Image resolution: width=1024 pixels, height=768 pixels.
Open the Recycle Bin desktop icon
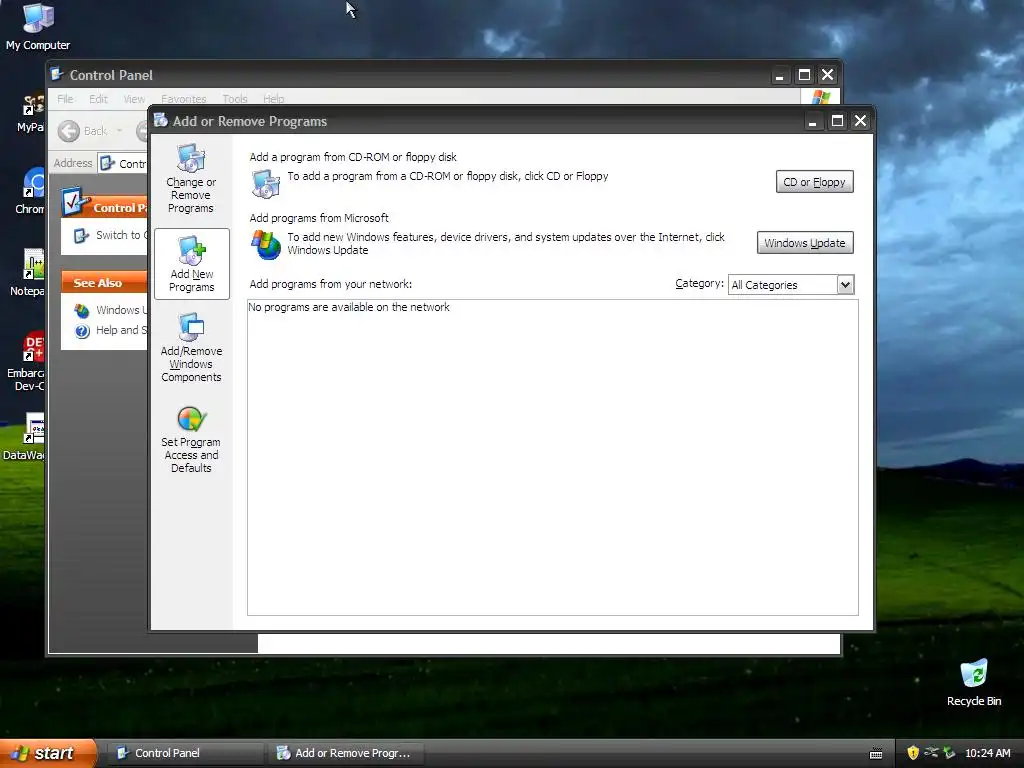coord(974,683)
